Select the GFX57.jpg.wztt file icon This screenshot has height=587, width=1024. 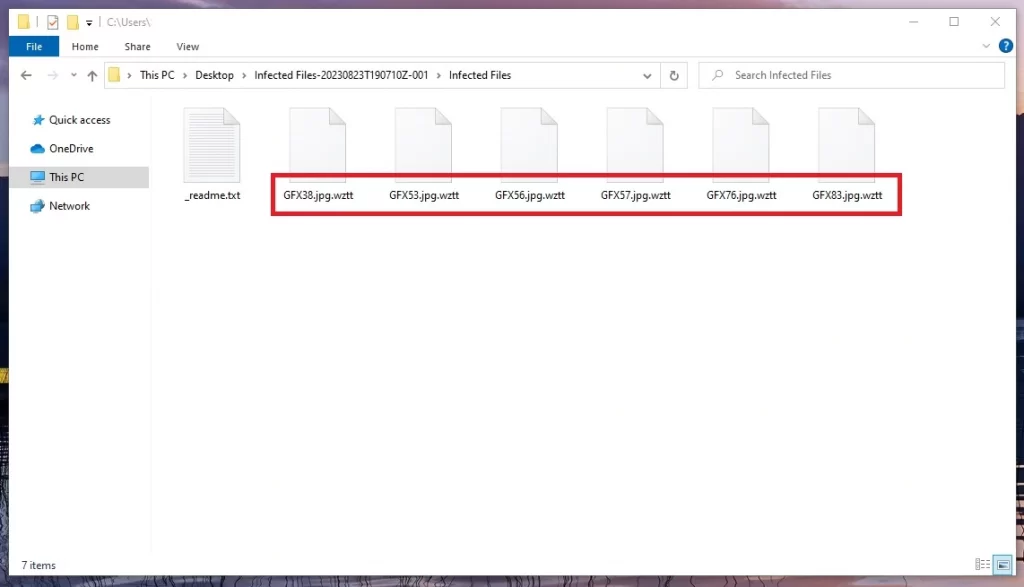click(x=635, y=145)
